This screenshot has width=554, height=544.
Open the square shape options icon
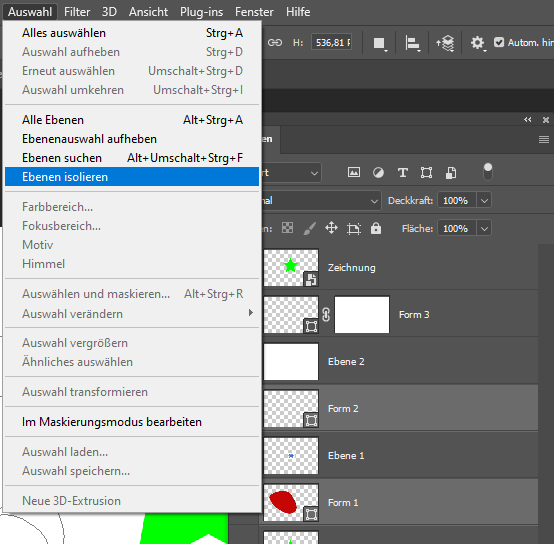point(380,43)
